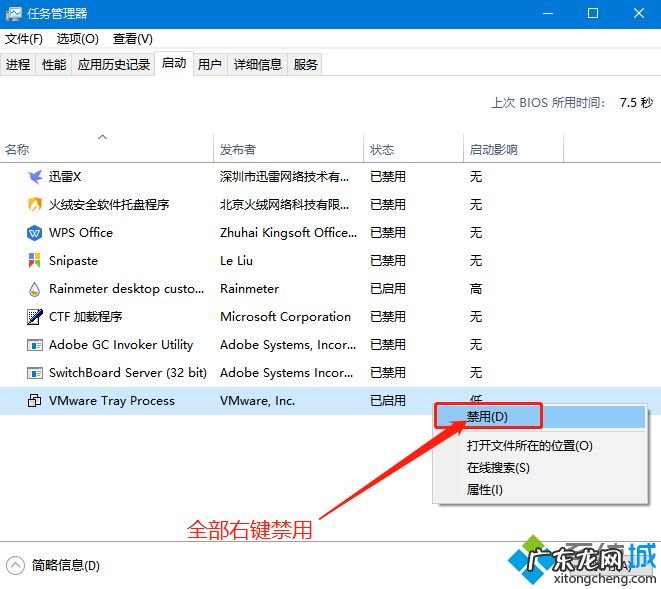The height and width of the screenshot is (589, 661).
Task: Switch to the 性能 tab
Action: (54, 65)
